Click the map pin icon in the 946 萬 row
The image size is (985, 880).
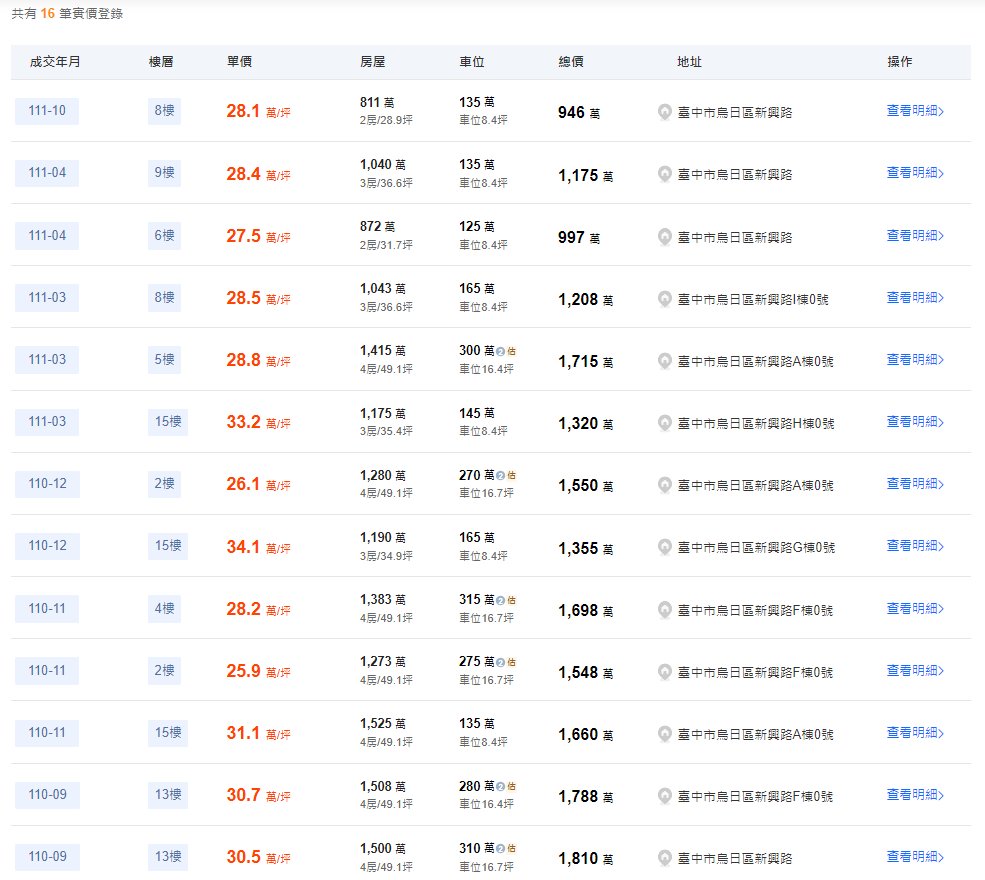pyautogui.click(x=665, y=112)
